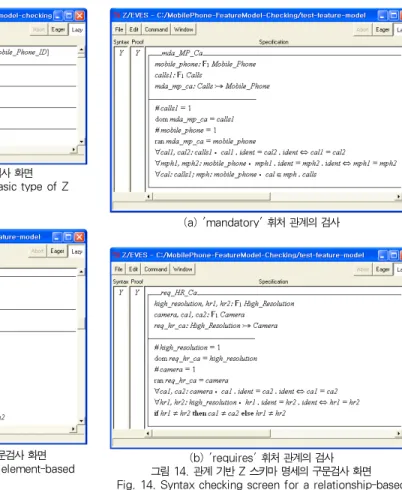Toggle Eager in the bottom-left feature-model window
This screenshot has height=490, width=402.
(x=57, y=251)
